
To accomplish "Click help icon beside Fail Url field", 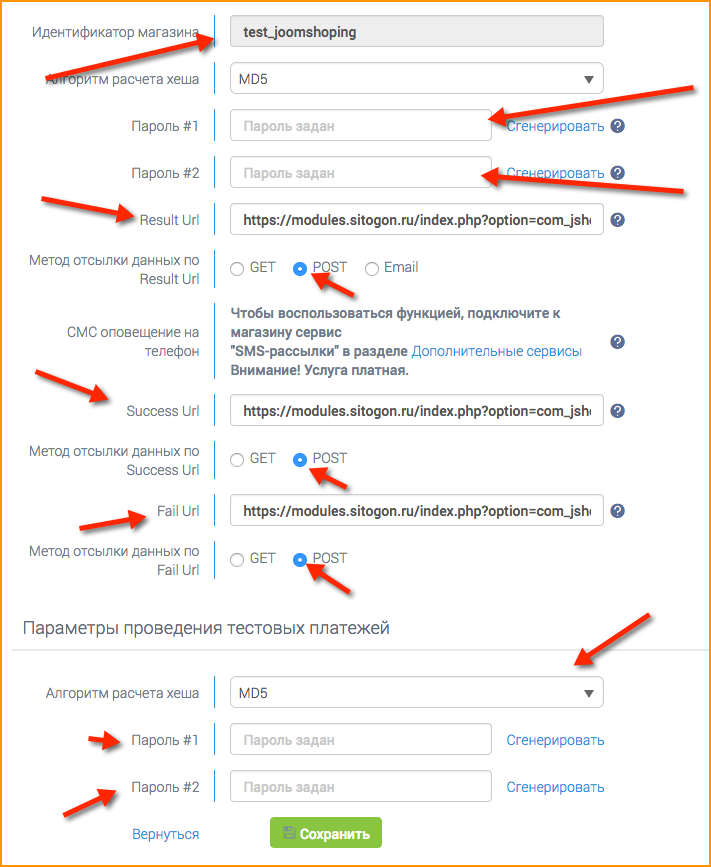I will 618,511.
